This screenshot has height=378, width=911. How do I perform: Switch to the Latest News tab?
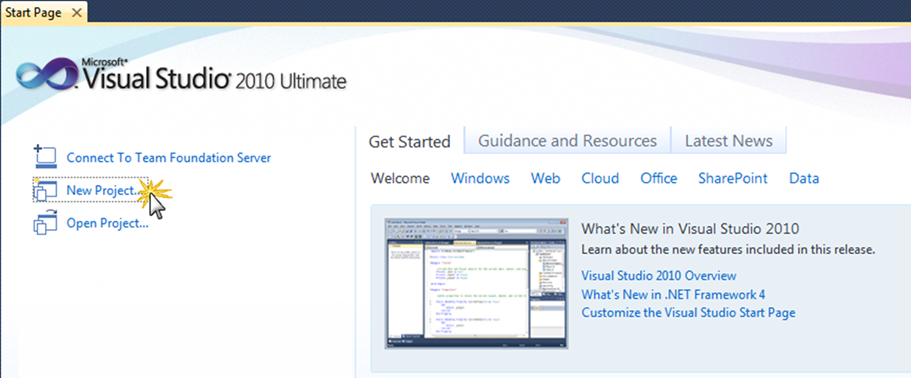(729, 141)
